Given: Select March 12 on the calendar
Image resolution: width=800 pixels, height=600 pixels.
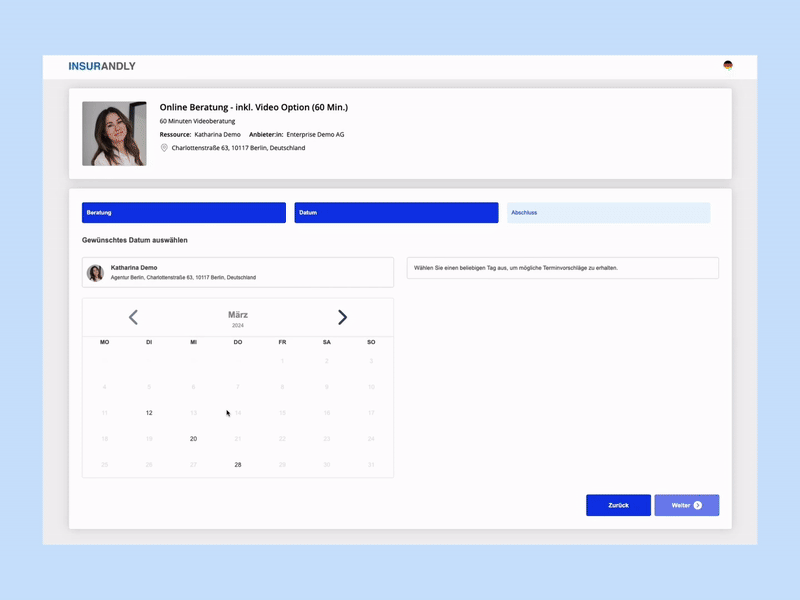Looking at the screenshot, I should [148, 412].
